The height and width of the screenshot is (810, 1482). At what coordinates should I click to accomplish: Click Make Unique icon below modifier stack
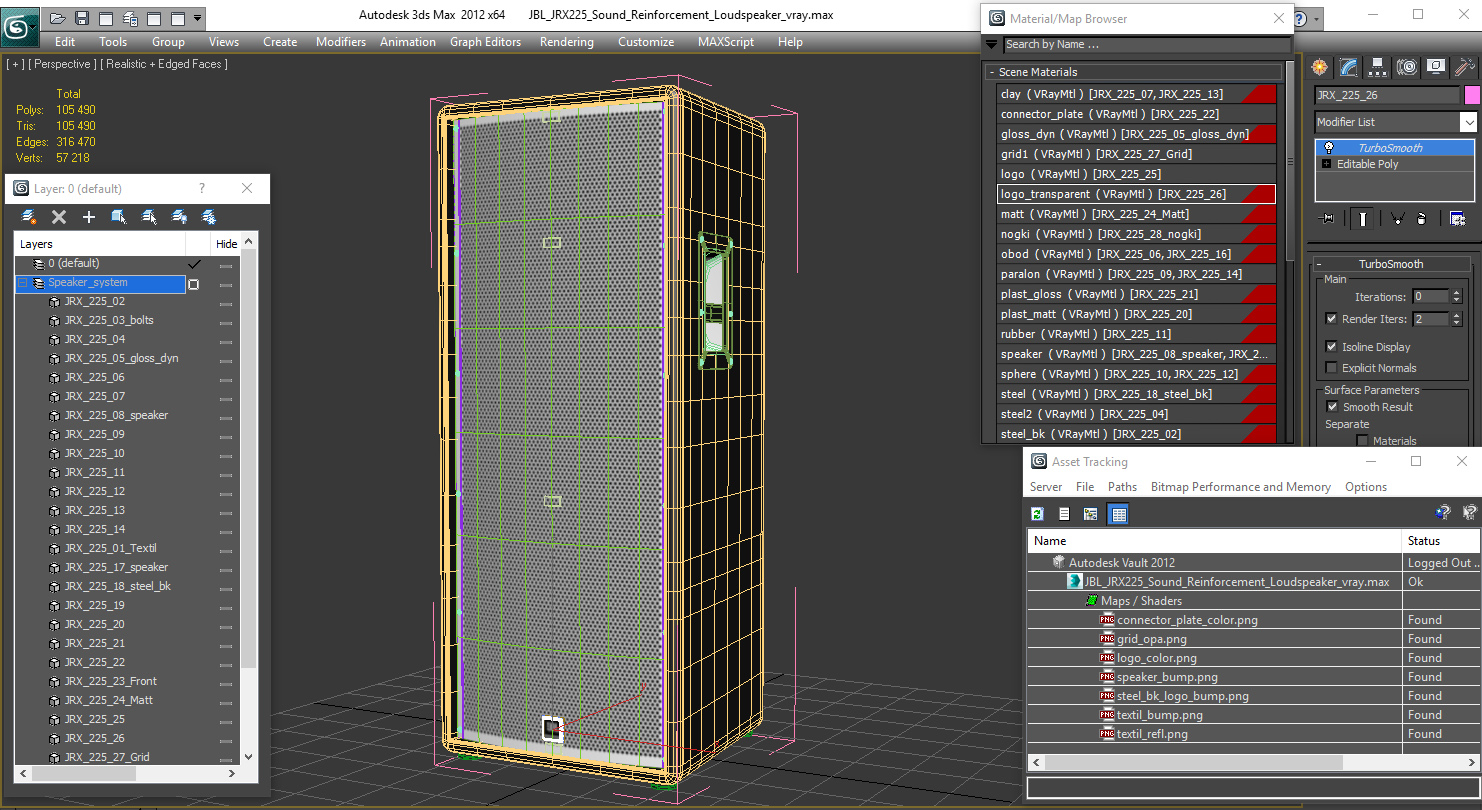point(1397,218)
